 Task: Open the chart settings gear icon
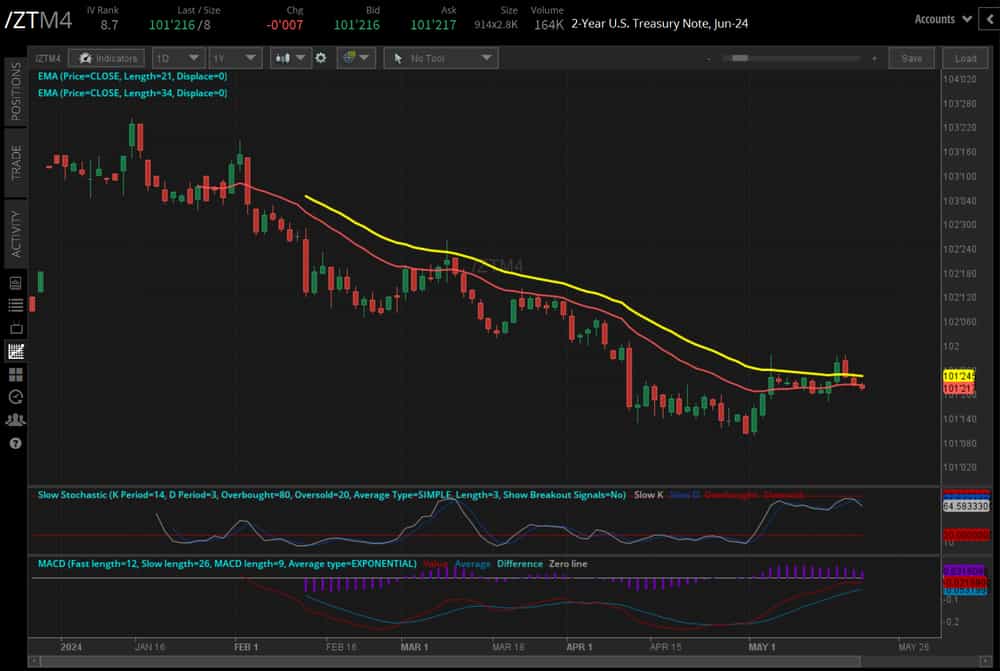[x=320, y=57]
